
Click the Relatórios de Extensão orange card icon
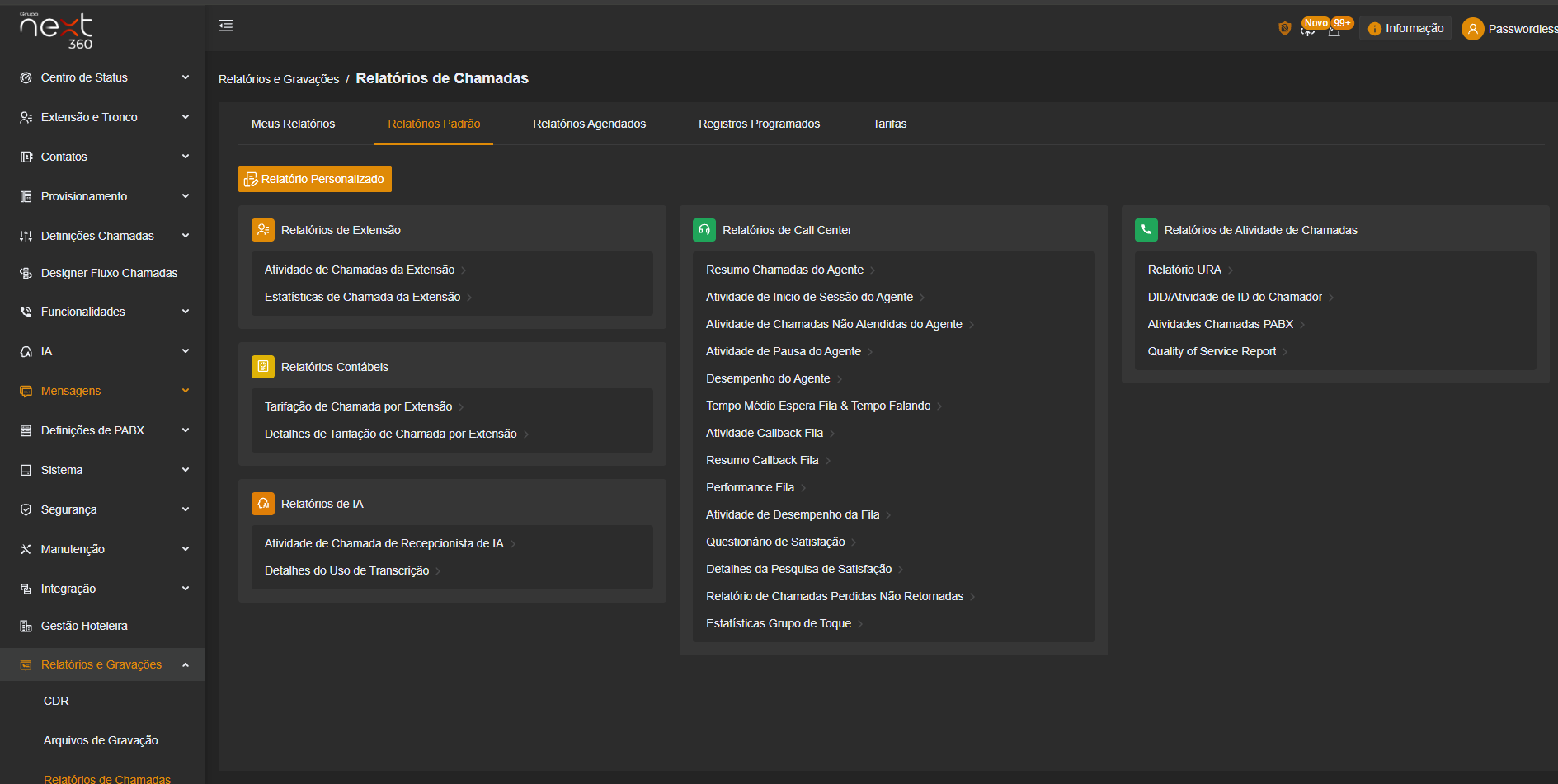(x=263, y=230)
